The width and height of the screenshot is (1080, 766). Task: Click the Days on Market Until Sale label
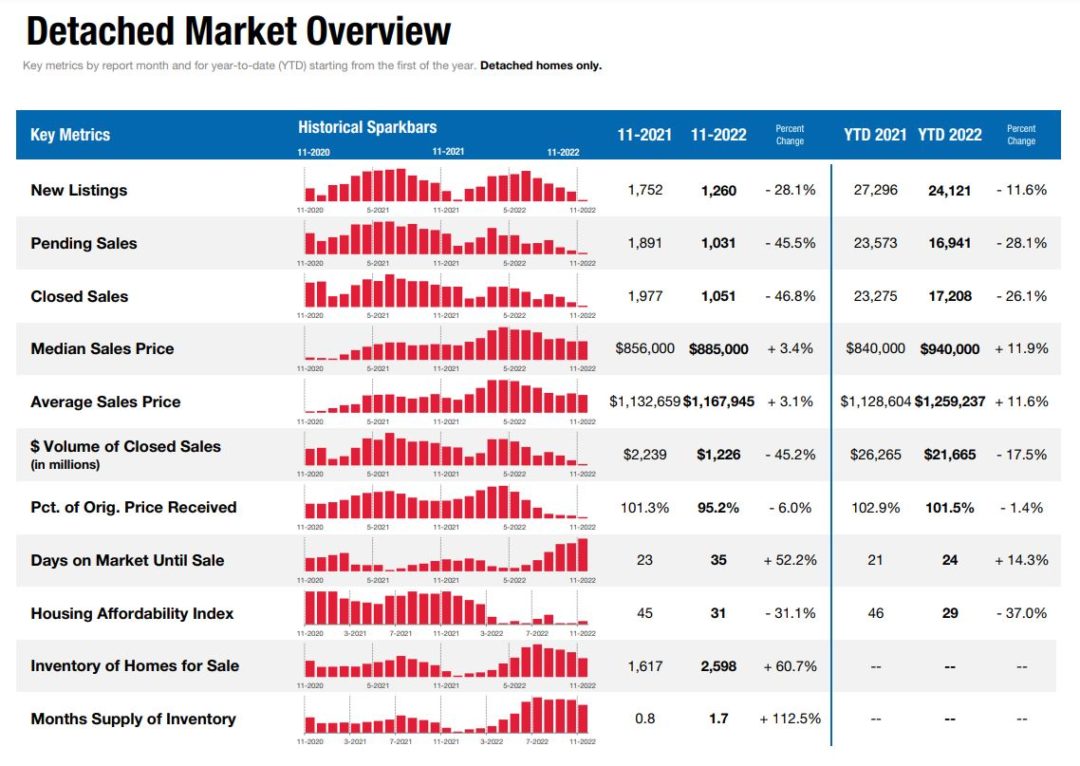coord(127,560)
